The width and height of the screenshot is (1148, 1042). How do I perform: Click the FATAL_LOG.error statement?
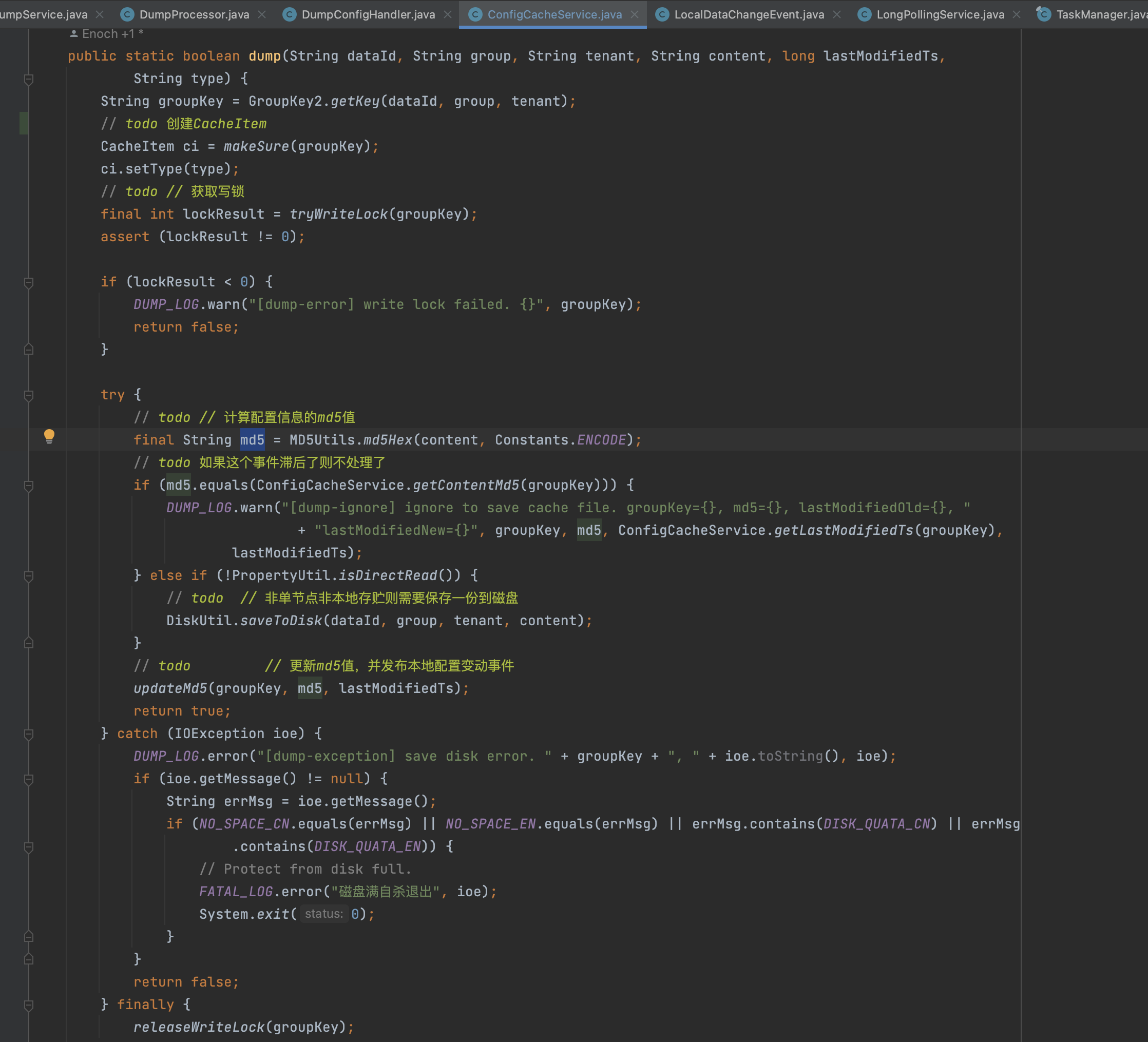point(348,892)
